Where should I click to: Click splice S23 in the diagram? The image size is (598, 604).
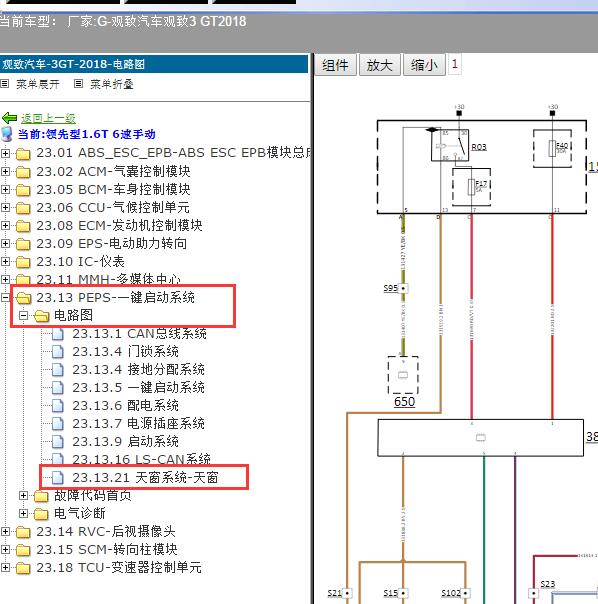coord(548,584)
